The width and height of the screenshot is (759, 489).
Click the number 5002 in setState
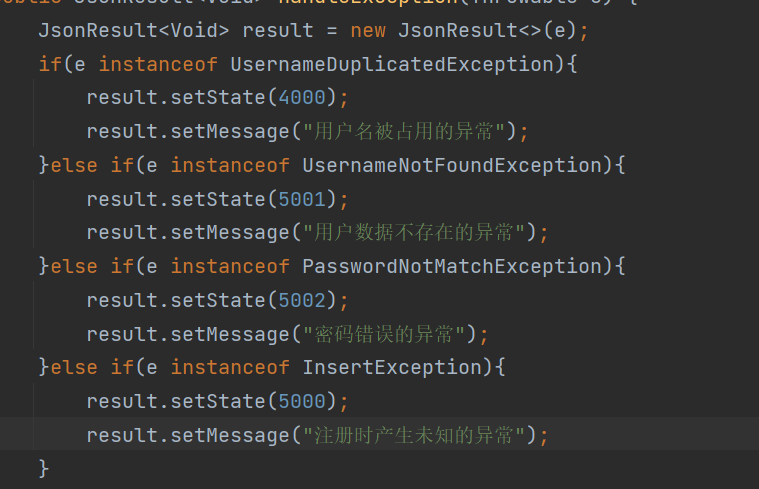[302, 301]
